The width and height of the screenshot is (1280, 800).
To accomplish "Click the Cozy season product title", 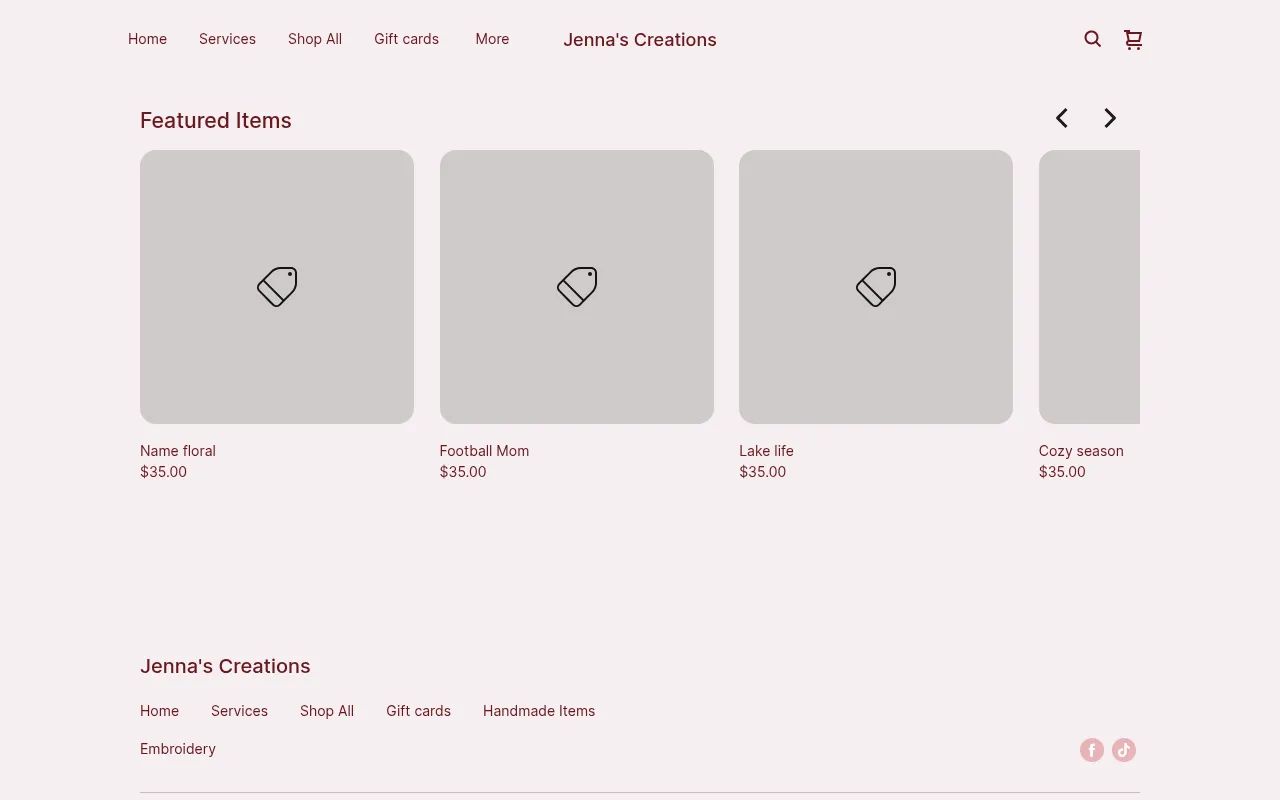I will [x=1081, y=451].
